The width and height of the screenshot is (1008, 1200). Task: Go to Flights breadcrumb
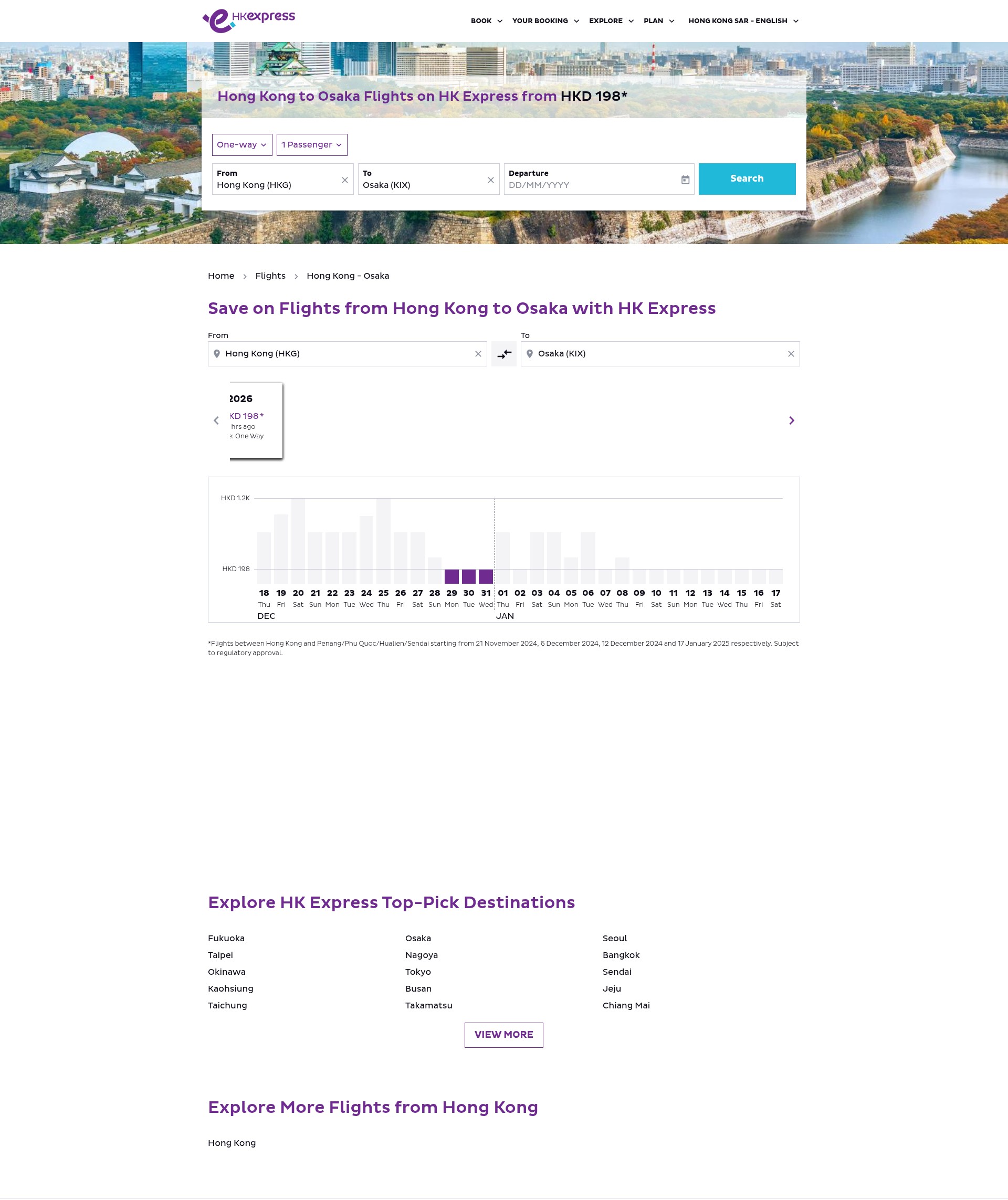pyautogui.click(x=270, y=276)
